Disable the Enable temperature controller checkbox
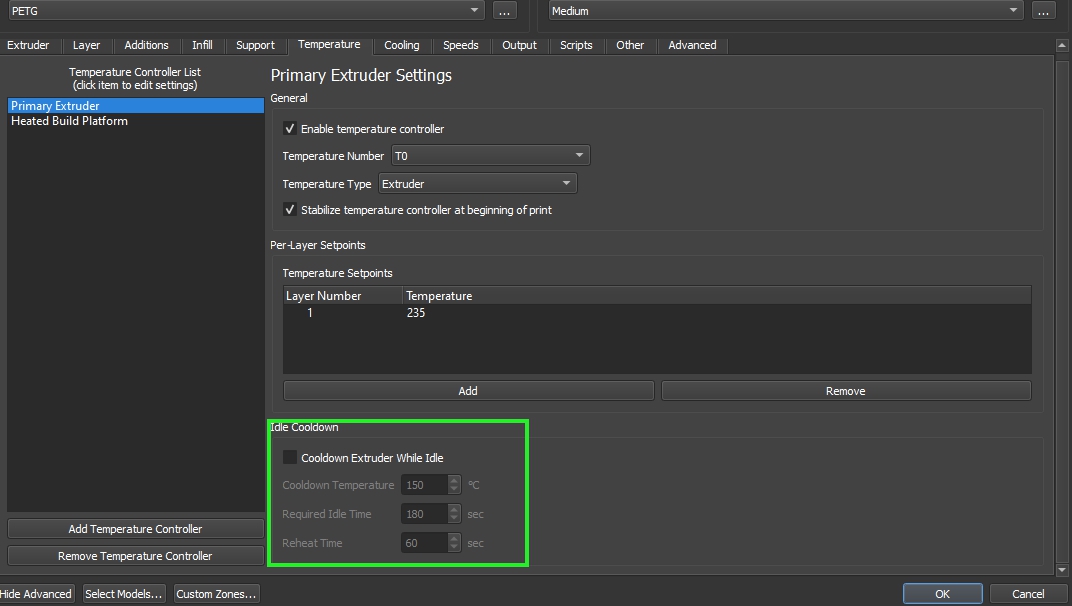 tap(290, 129)
